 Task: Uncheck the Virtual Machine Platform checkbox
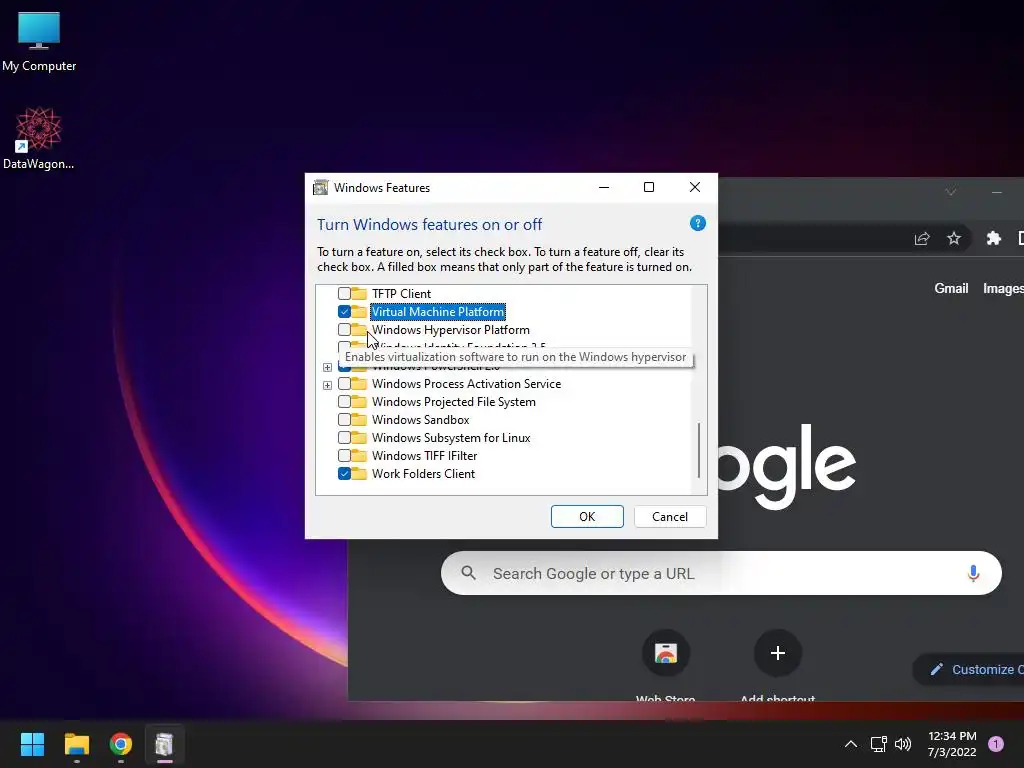click(344, 312)
